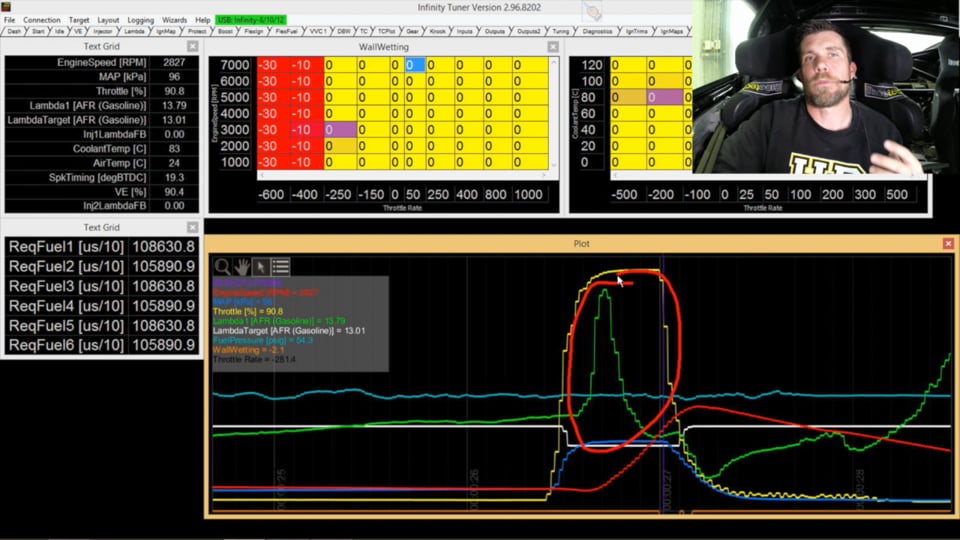Image resolution: width=960 pixels, height=540 pixels.
Task: Switch to the IgnMaps tab
Action: [672, 31]
